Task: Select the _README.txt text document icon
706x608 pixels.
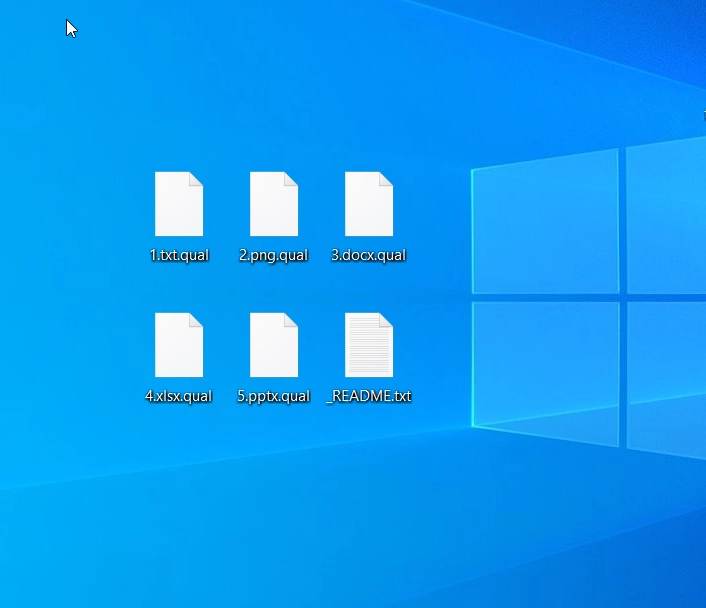Action: (369, 345)
